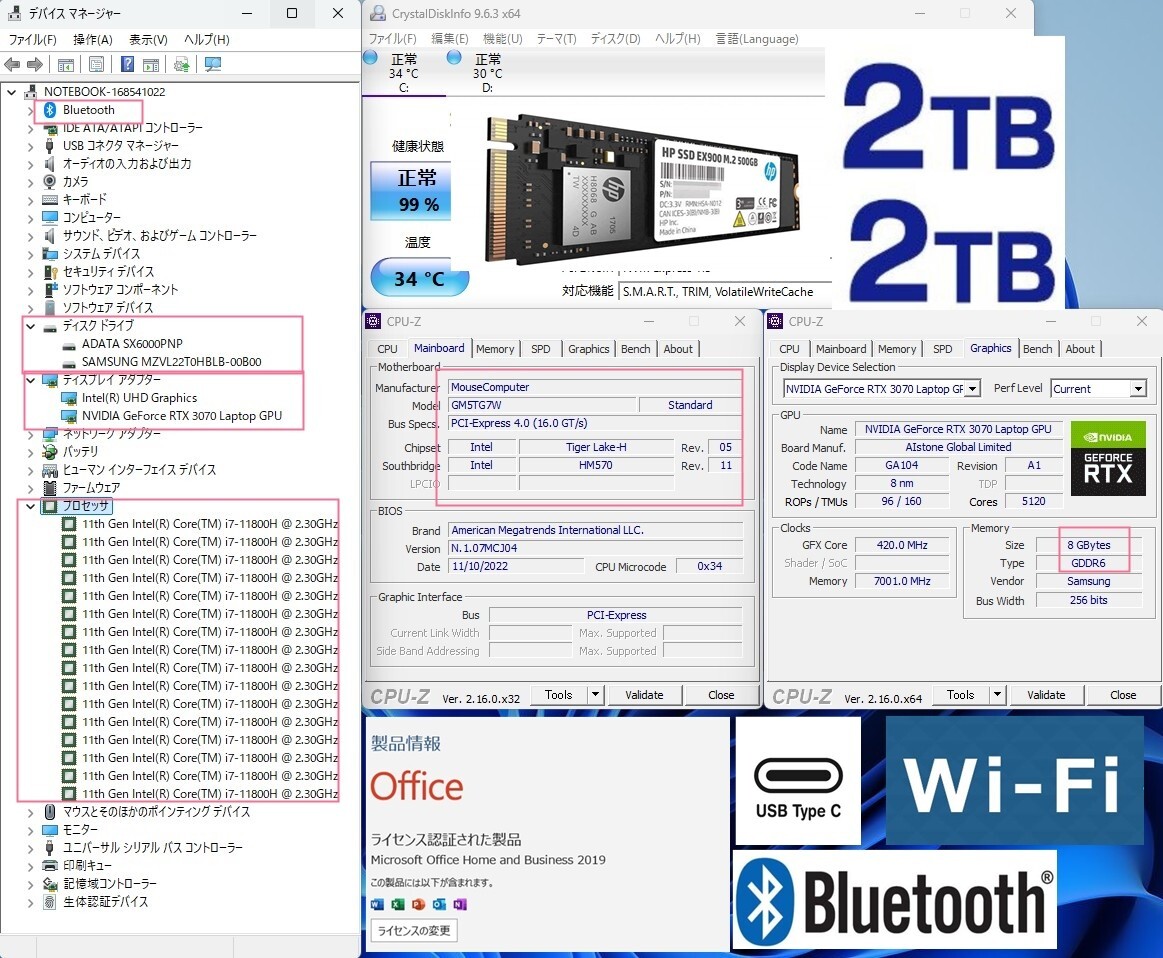Click Scan for hardware changes monitor icon

click(212, 65)
